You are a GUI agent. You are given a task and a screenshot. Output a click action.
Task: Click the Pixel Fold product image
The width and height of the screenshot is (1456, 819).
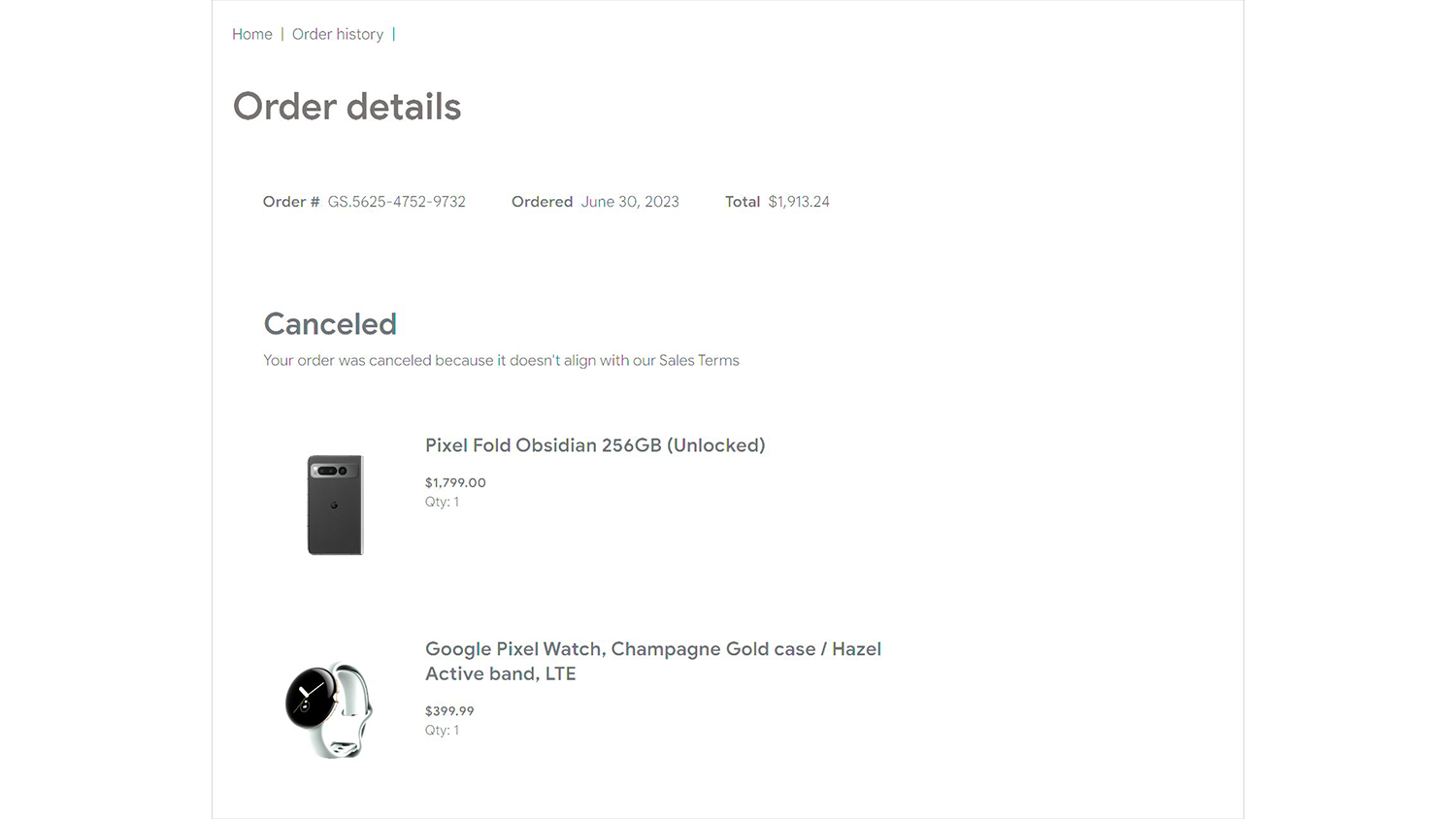click(x=335, y=505)
